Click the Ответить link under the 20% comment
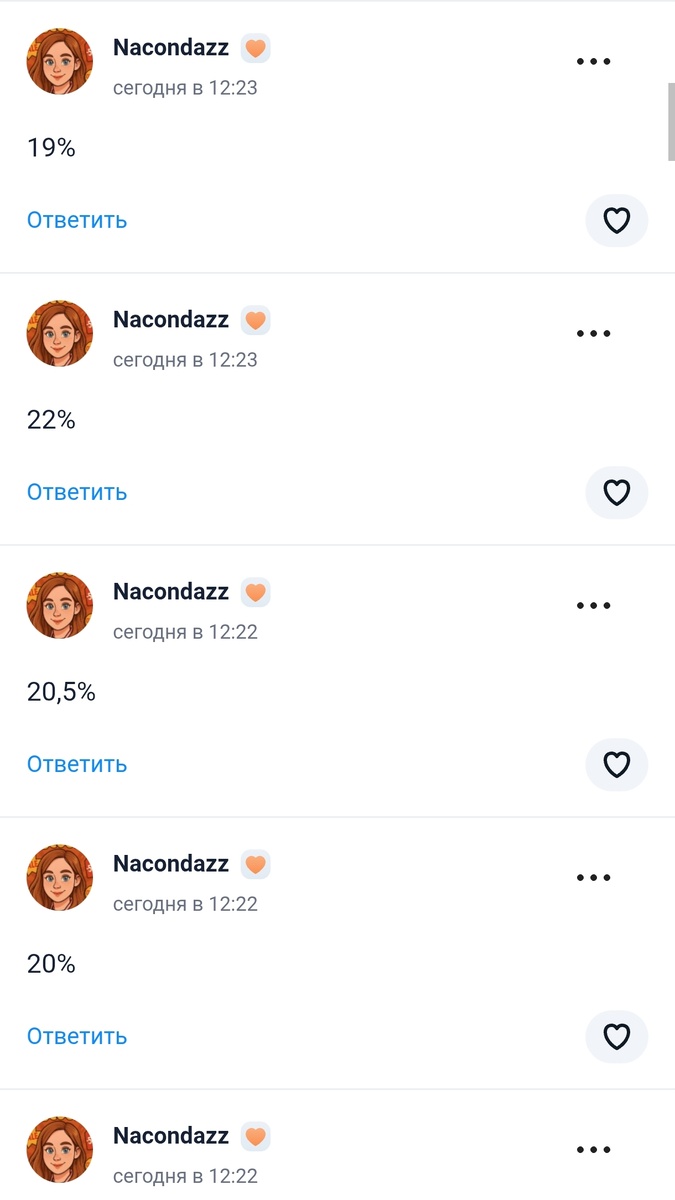This screenshot has height=1200, width=675. coord(77,1036)
